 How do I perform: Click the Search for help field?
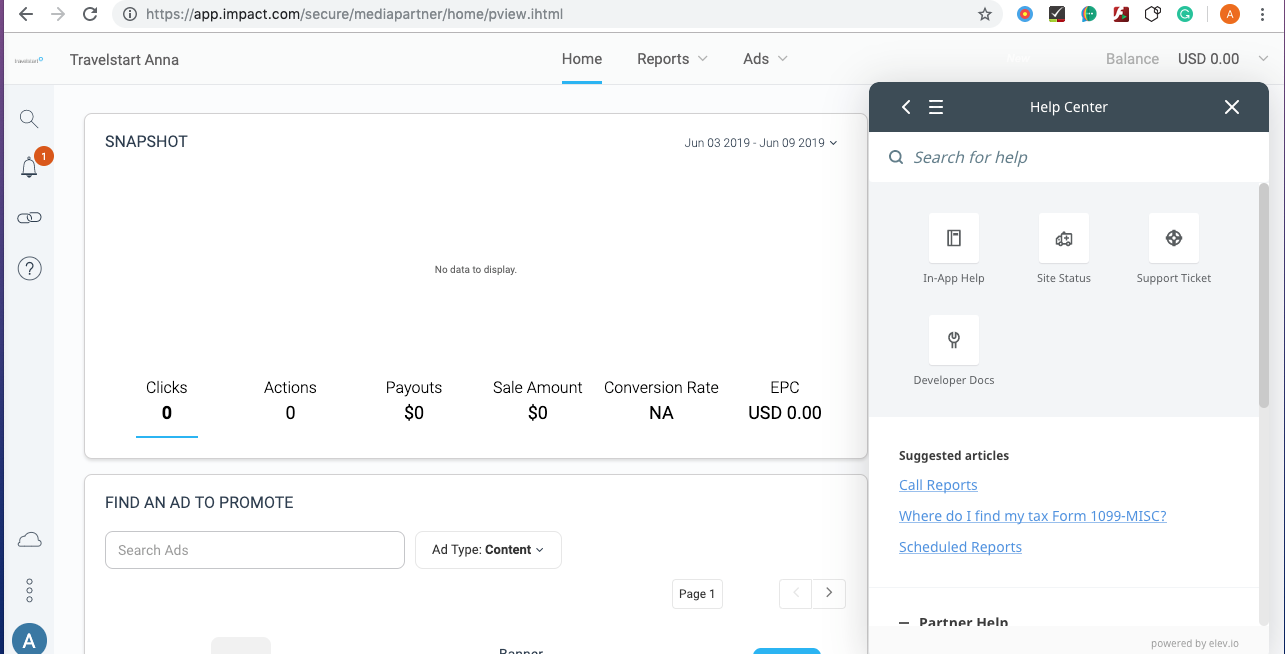(x=1068, y=157)
